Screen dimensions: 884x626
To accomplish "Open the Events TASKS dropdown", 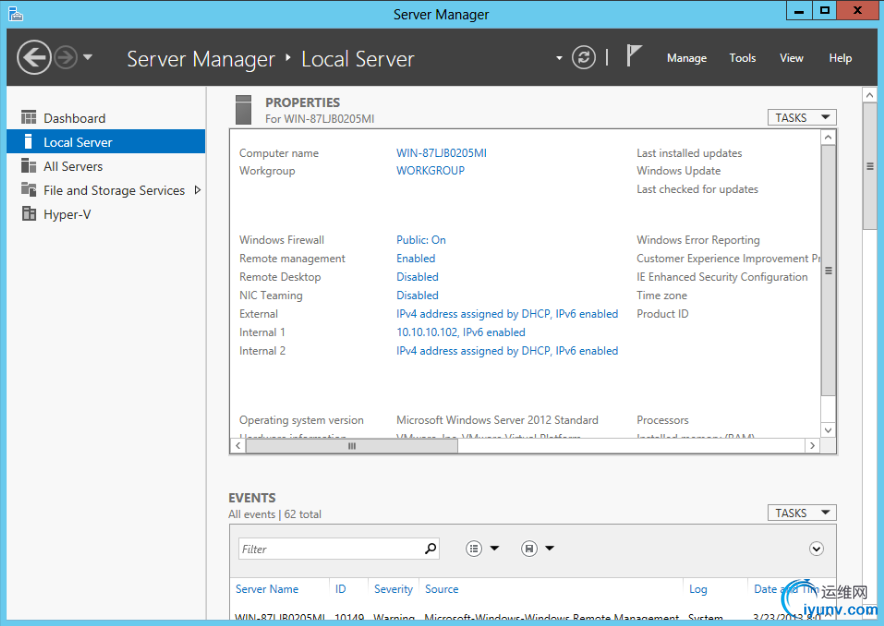I will point(802,513).
